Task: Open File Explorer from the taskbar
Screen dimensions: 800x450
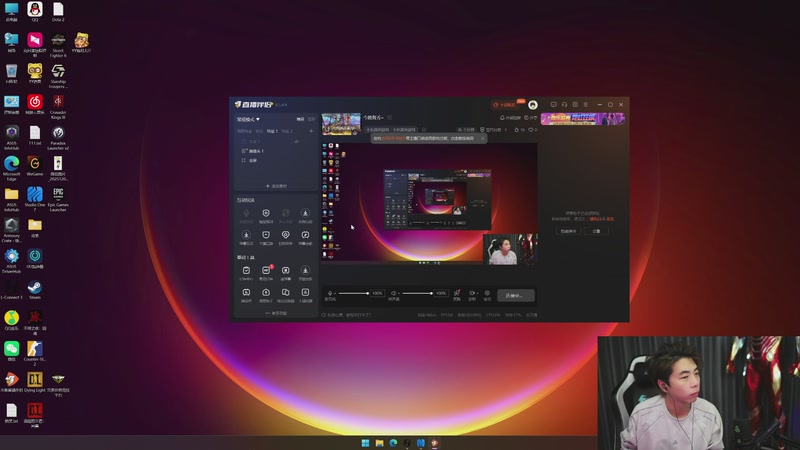Action: [x=379, y=443]
